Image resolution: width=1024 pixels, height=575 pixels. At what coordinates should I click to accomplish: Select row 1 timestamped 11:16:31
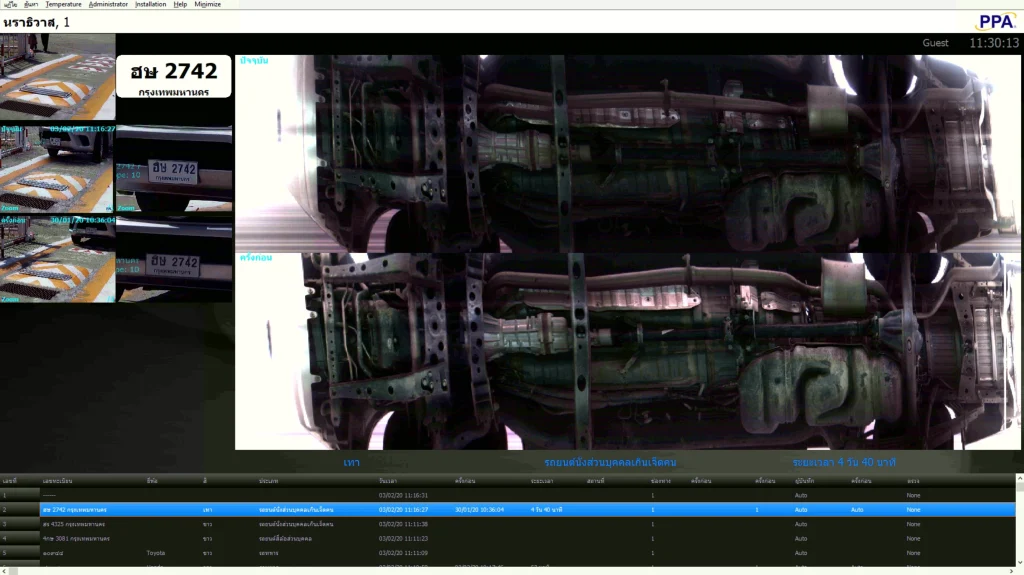500,495
